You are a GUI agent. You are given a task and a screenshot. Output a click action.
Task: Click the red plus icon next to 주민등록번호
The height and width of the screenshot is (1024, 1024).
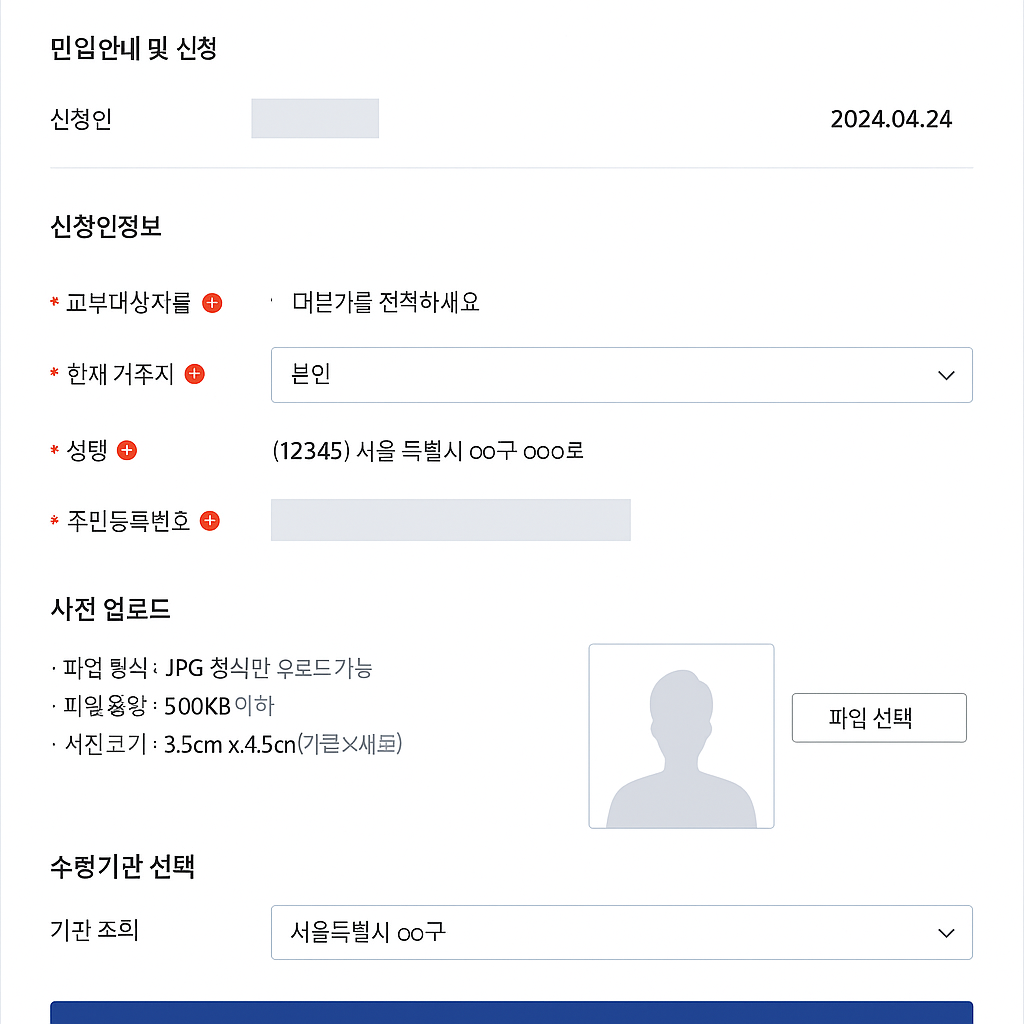click(x=209, y=520)
